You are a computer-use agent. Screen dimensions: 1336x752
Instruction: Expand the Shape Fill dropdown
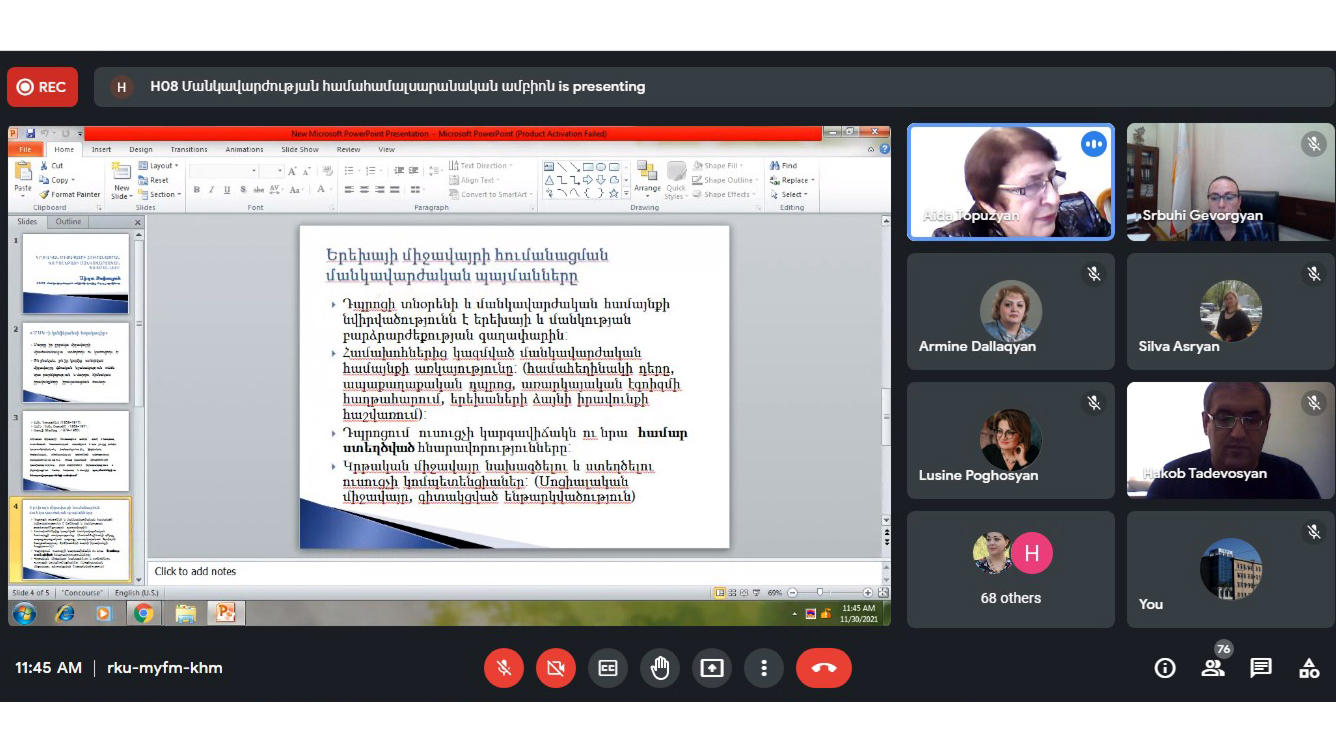[x=723, y=166]
